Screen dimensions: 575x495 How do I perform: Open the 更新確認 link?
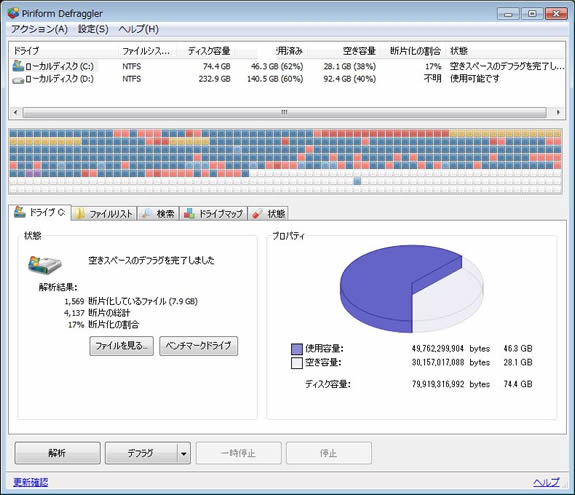point(31,482)
